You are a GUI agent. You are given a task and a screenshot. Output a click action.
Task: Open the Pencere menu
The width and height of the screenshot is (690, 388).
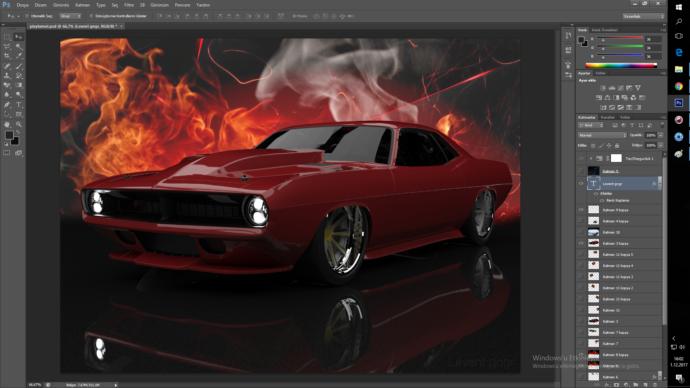(x=182, y=5)
